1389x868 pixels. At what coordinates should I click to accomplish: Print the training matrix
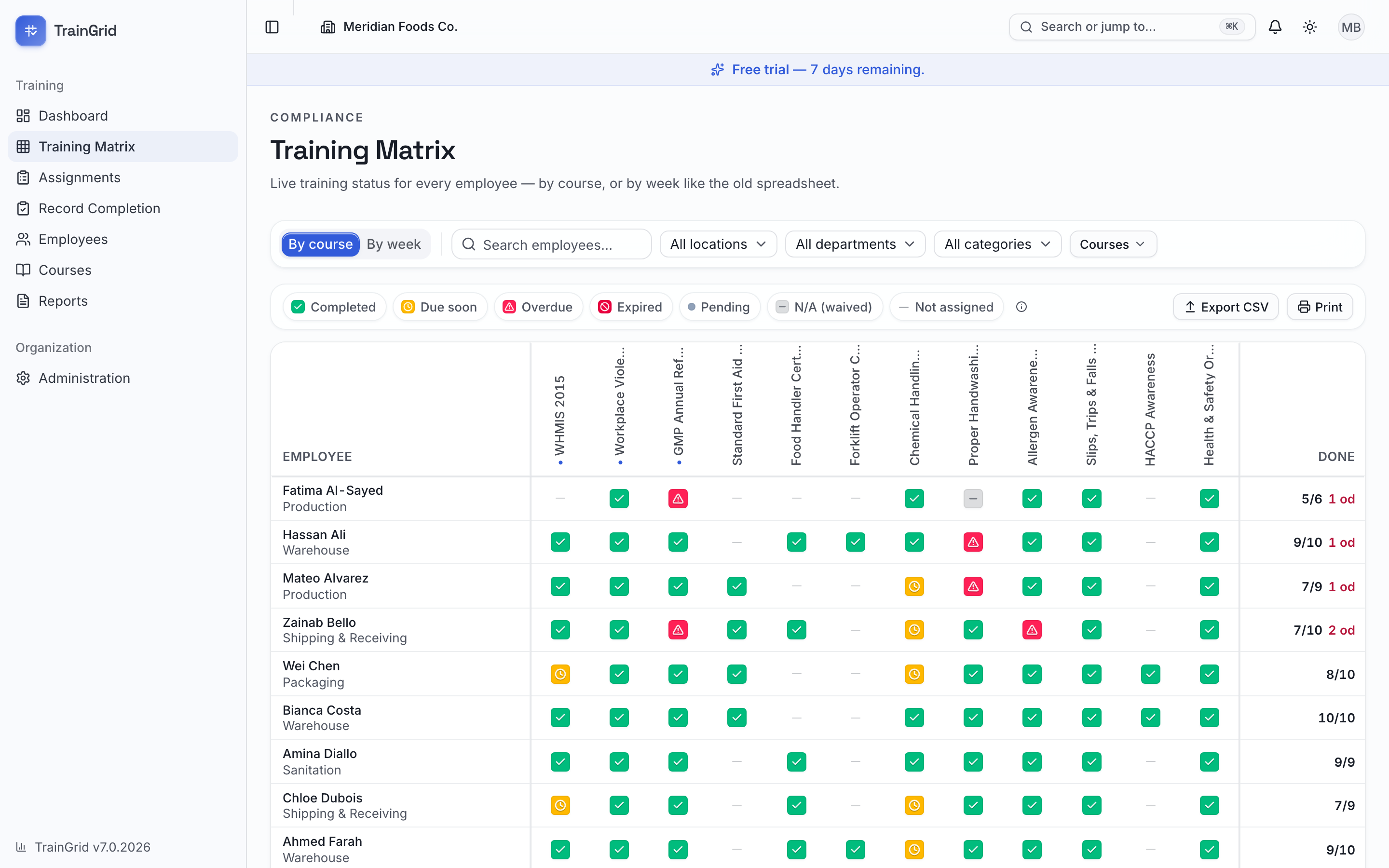pos(1319,307)
